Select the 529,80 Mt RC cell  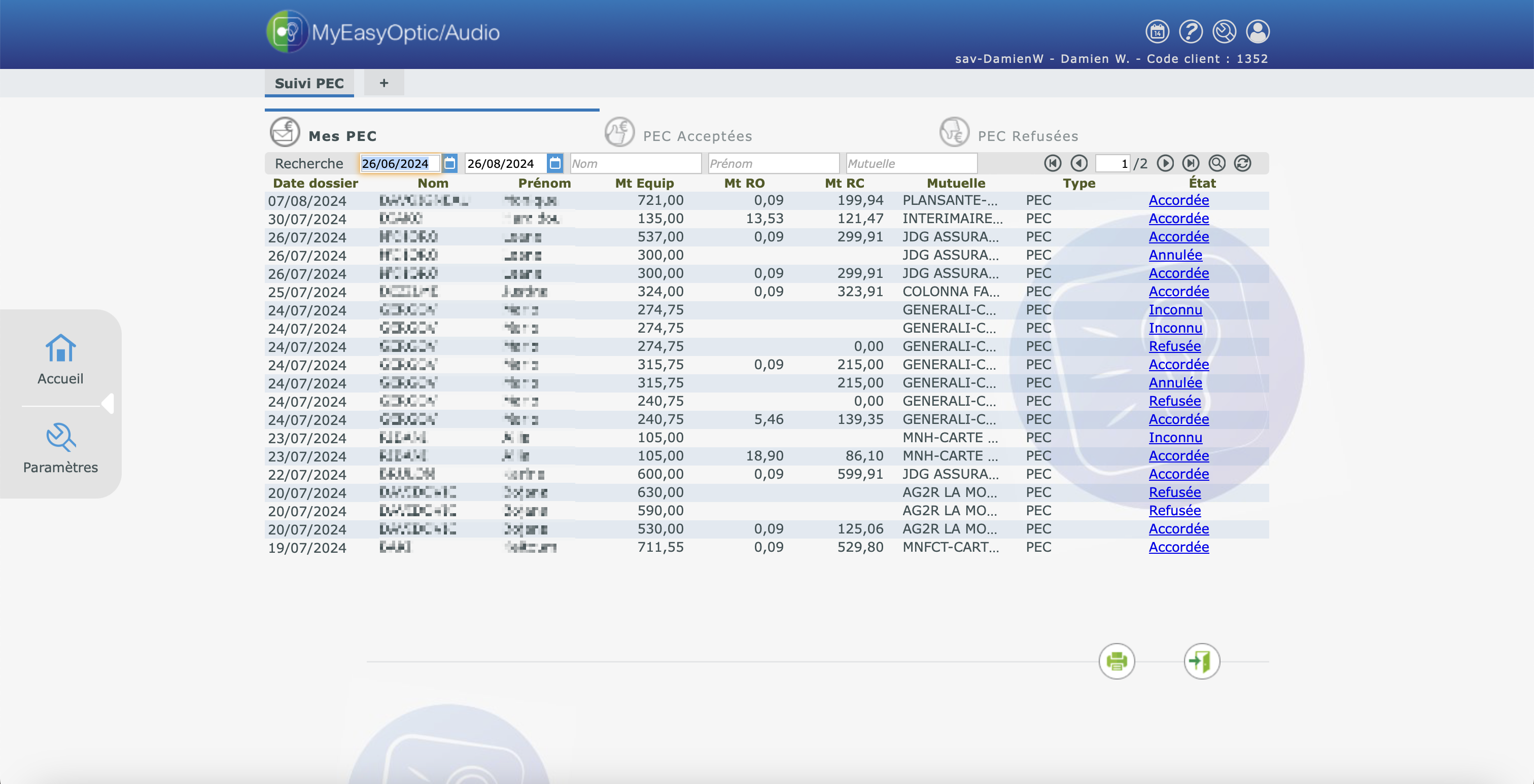click(860, 548)
